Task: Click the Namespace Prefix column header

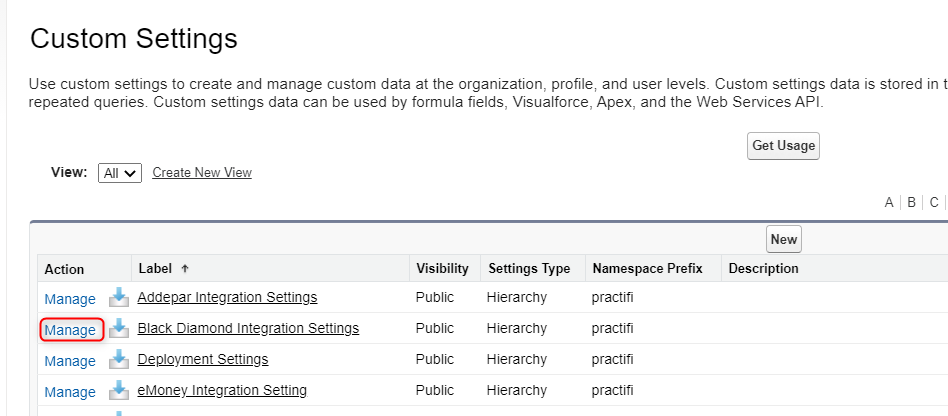Action: pyautogui.click(x=648, y=268)
